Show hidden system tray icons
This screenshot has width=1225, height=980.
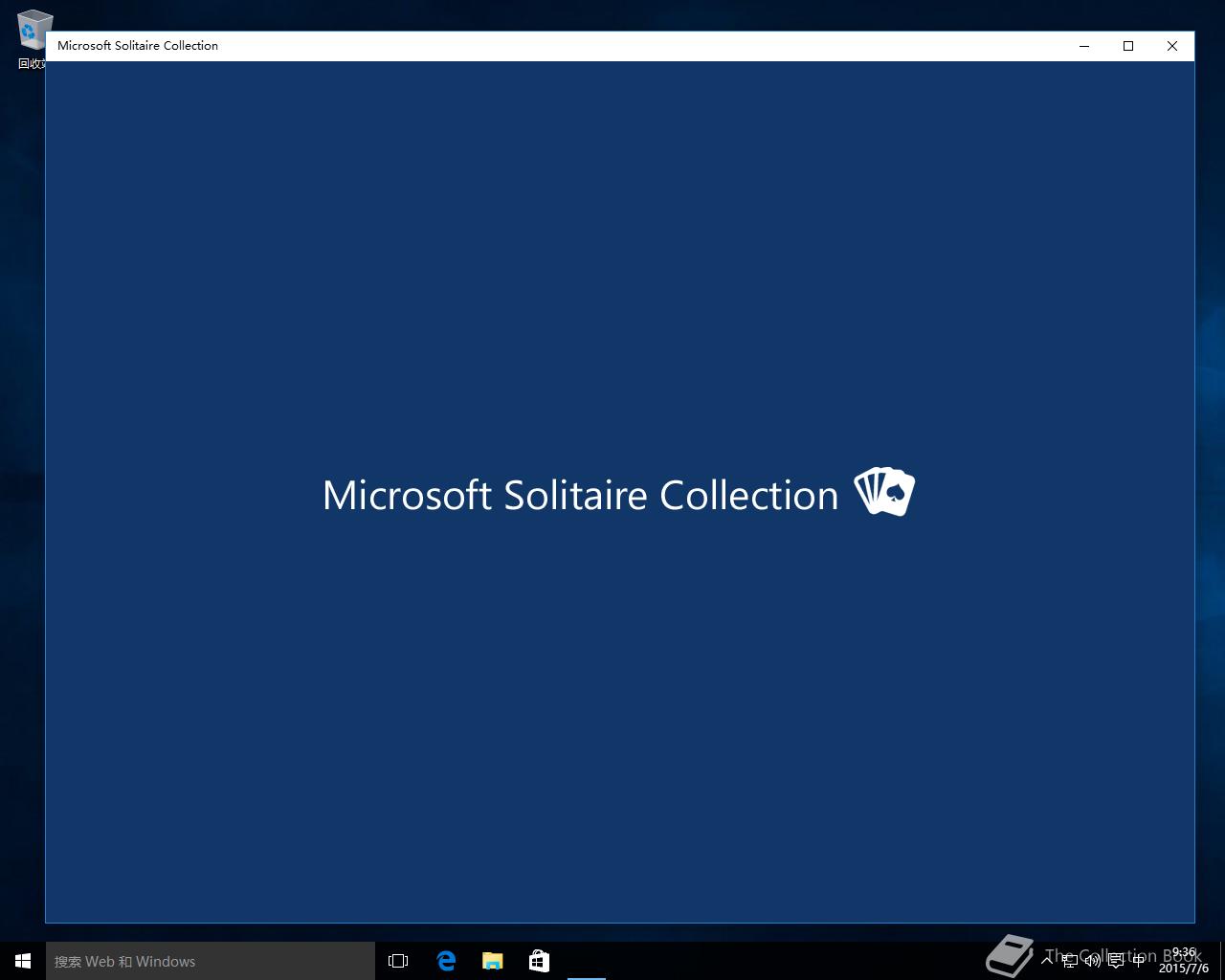click(1047, 961)
